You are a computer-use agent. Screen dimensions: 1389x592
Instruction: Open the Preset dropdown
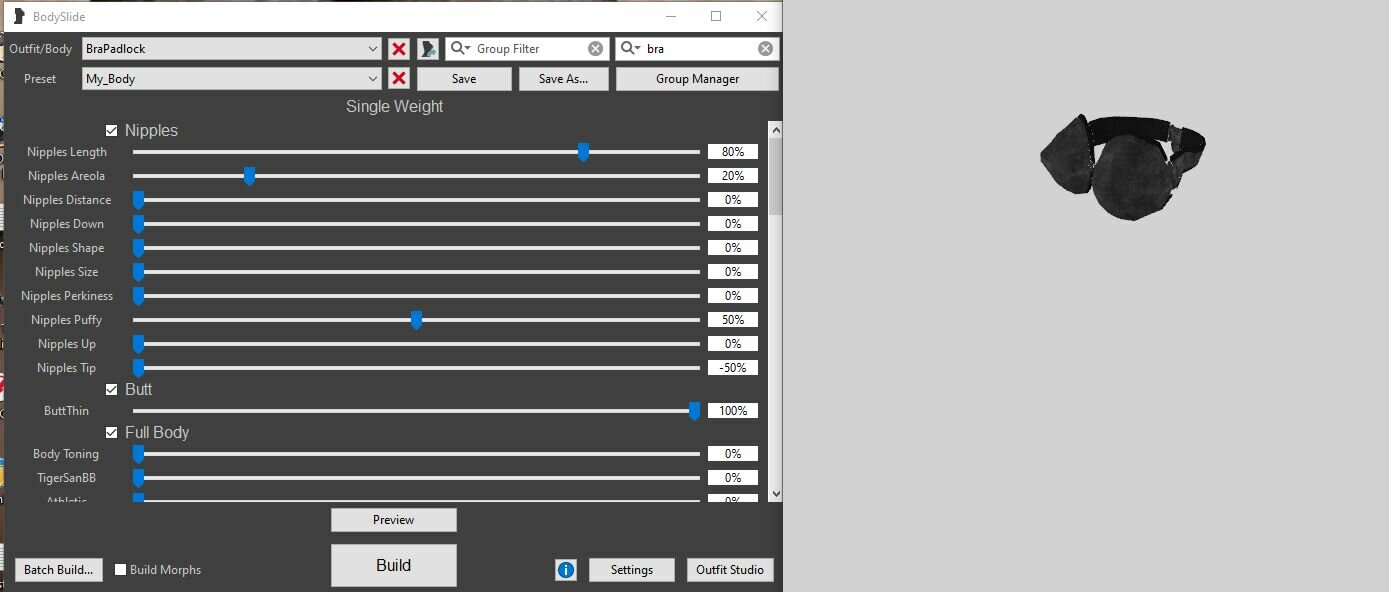pyautogui.click(x=231, y=78)
